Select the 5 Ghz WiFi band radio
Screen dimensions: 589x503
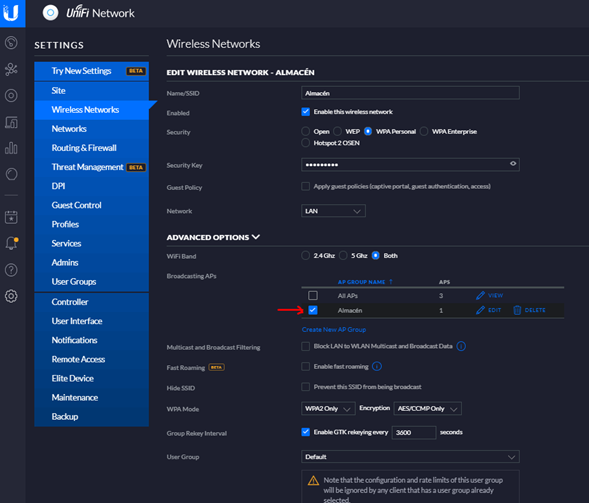[x=343, y=255]
